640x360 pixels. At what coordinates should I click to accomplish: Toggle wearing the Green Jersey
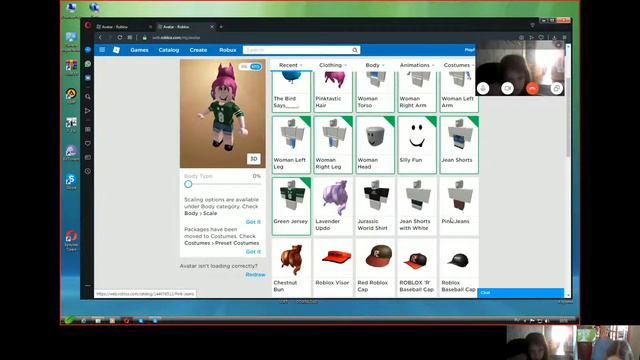[291, 207]
